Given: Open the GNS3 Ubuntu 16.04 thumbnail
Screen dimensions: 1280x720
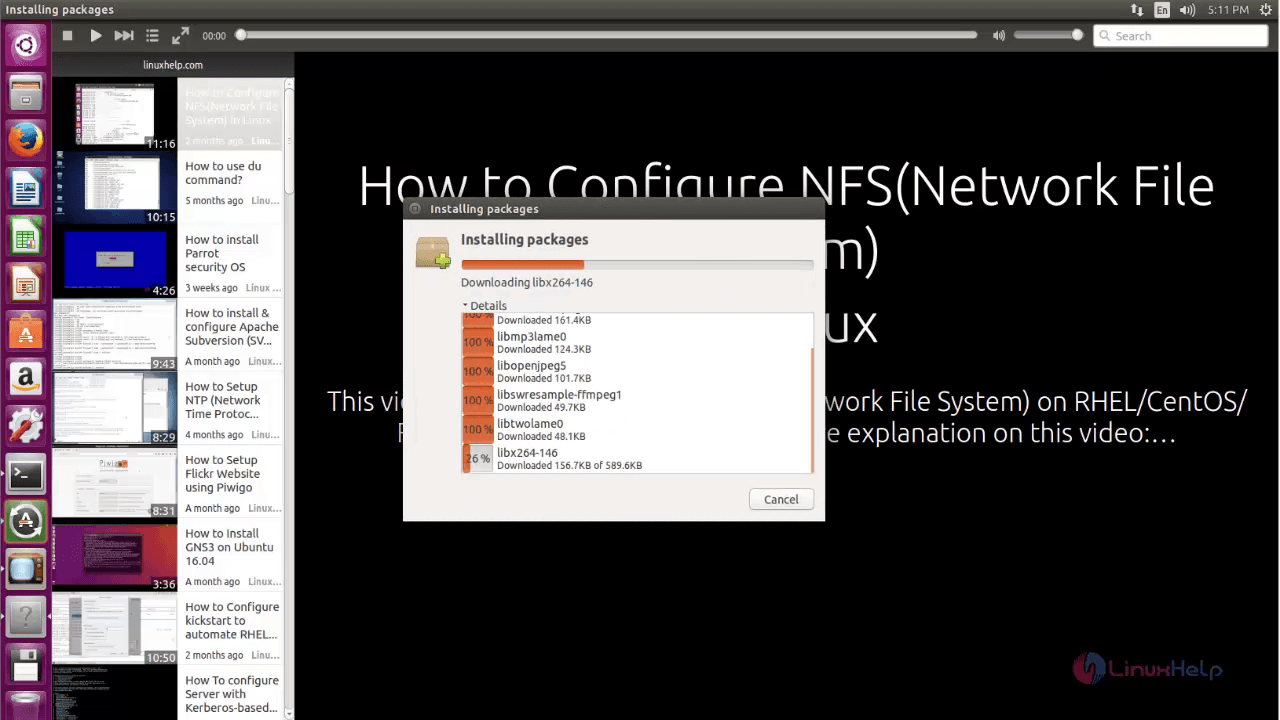Looking at the screenshot, I should click(115, 555).
